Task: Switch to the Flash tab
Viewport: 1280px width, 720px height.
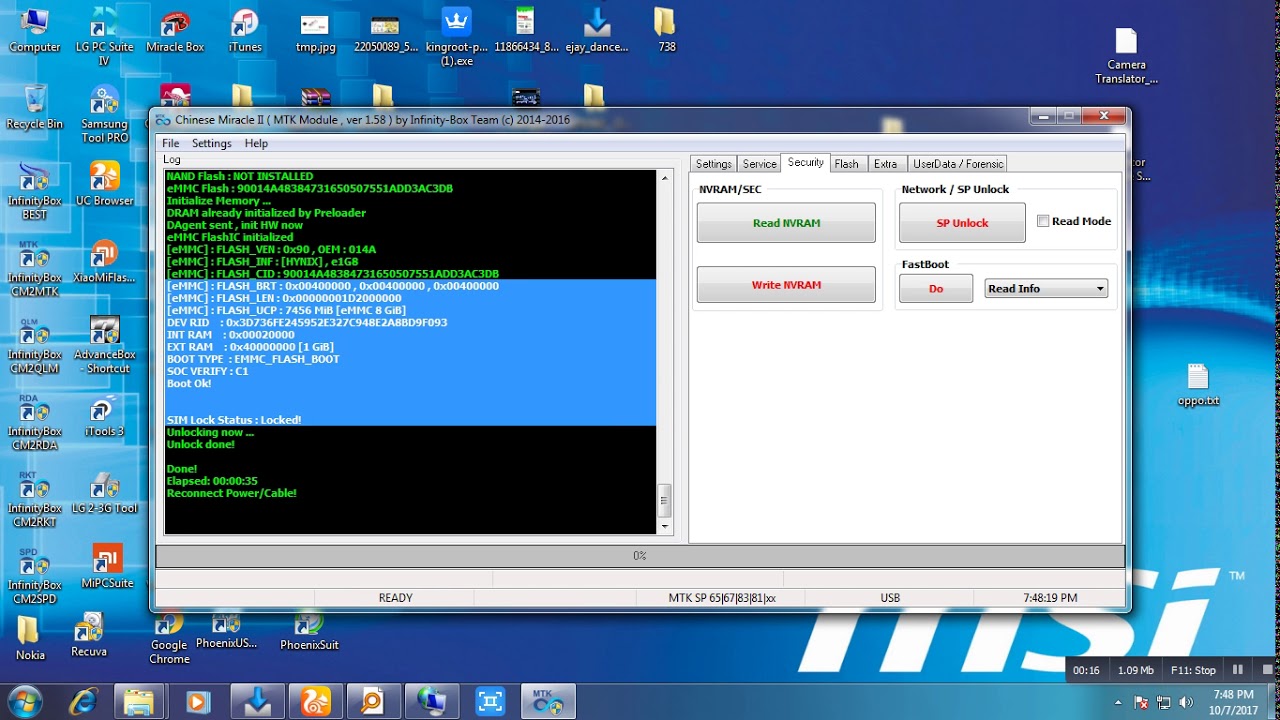Action: (846, 164)
